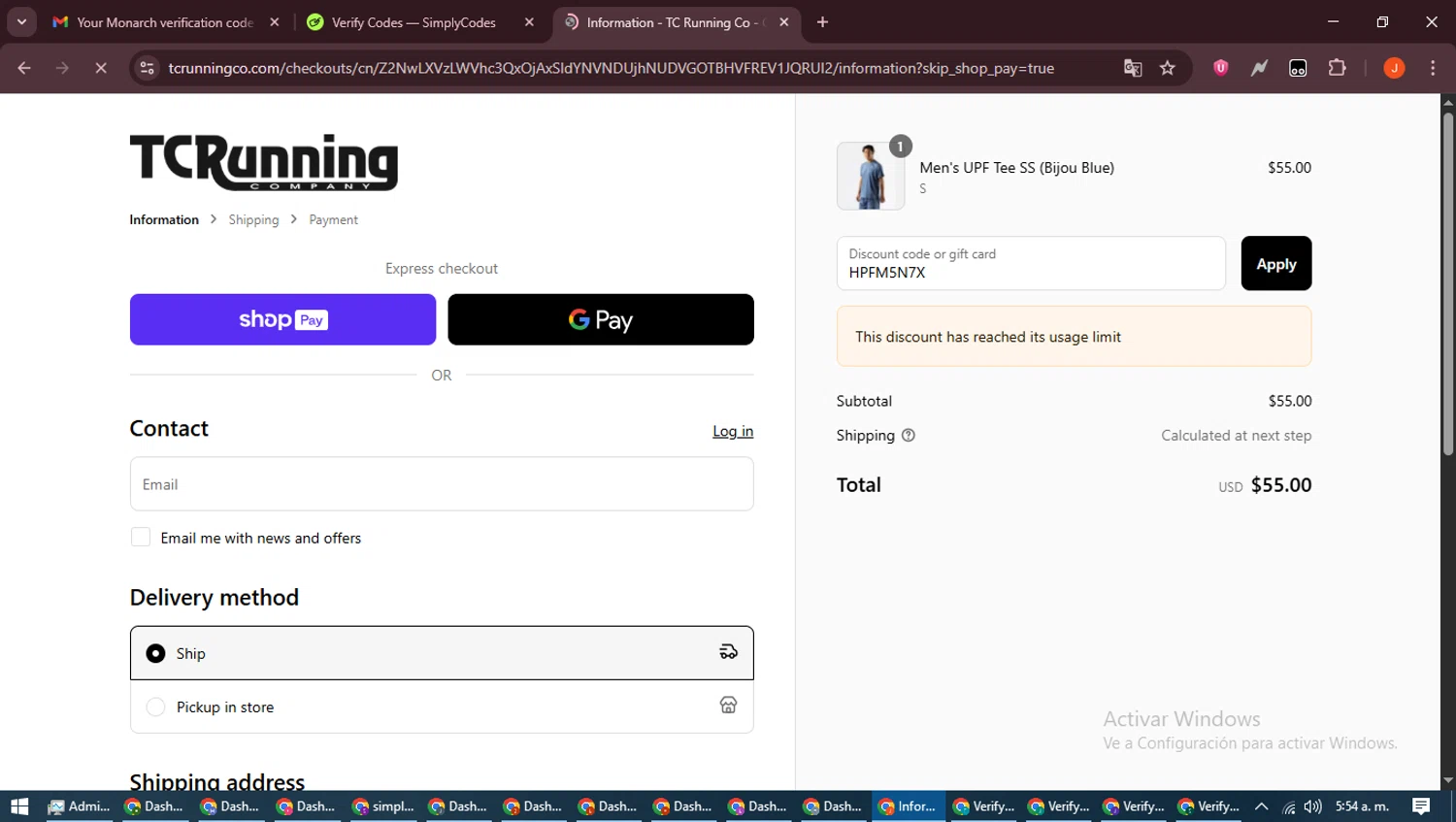Screen dimensions: 1456x822
Task: Open the tab search dropdown arrow
Action: pos(21,21)
